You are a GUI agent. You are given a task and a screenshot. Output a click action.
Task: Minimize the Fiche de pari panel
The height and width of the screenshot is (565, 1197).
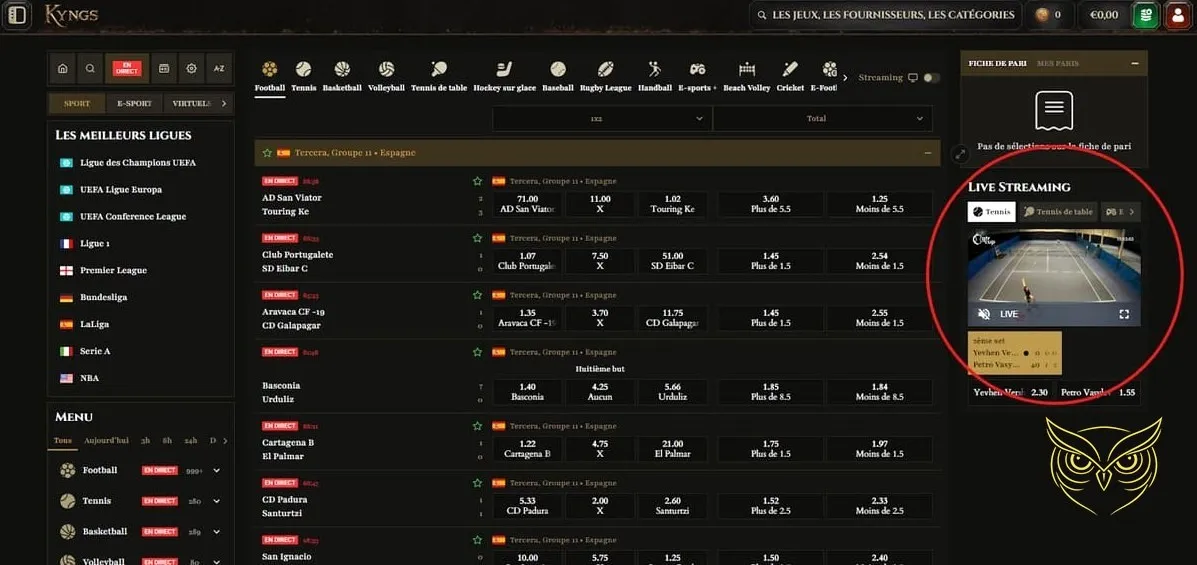click(x=1135, y=63)
